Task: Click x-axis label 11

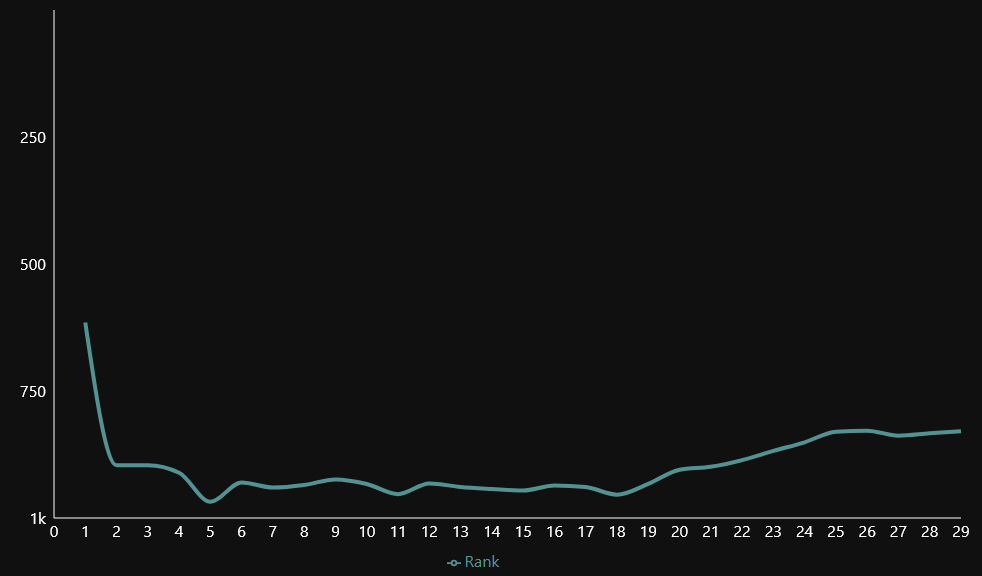Action: [x=398, y=532]
